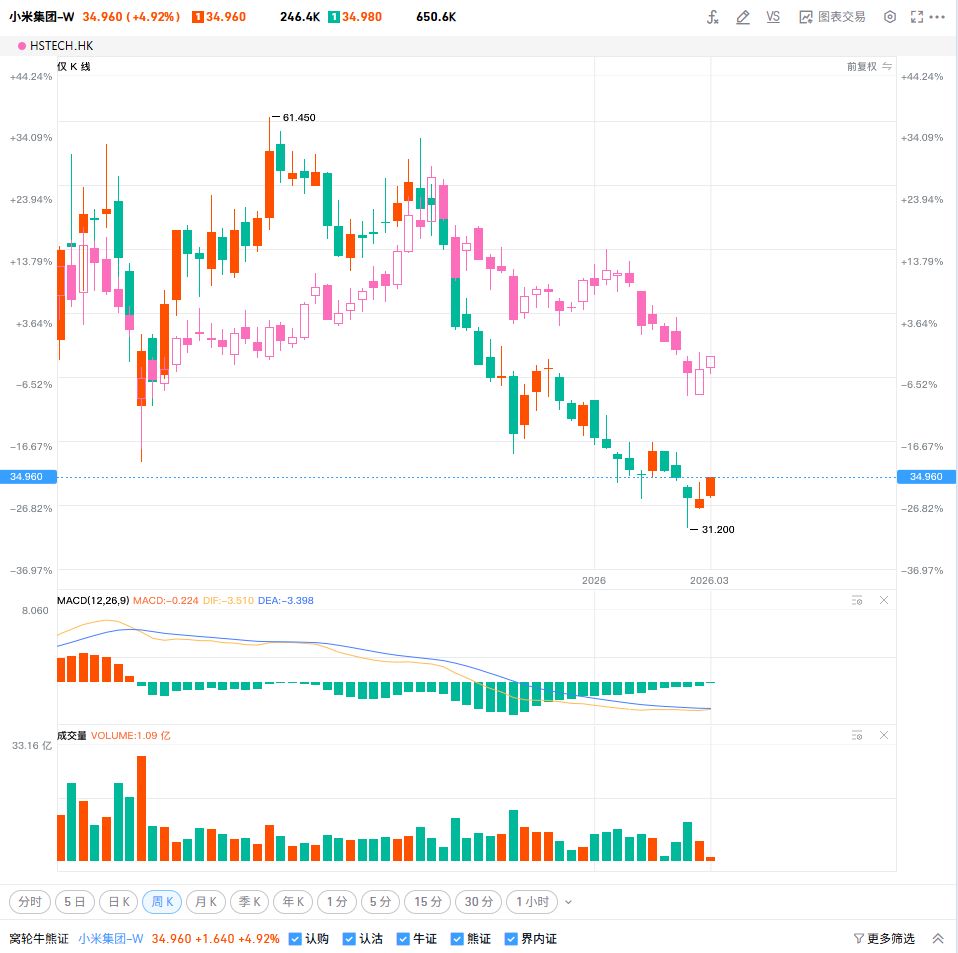This screenshot has height=953, width=958.
Task: Click the 图表交易 chart trading button
Action: [x=832, y=17]
